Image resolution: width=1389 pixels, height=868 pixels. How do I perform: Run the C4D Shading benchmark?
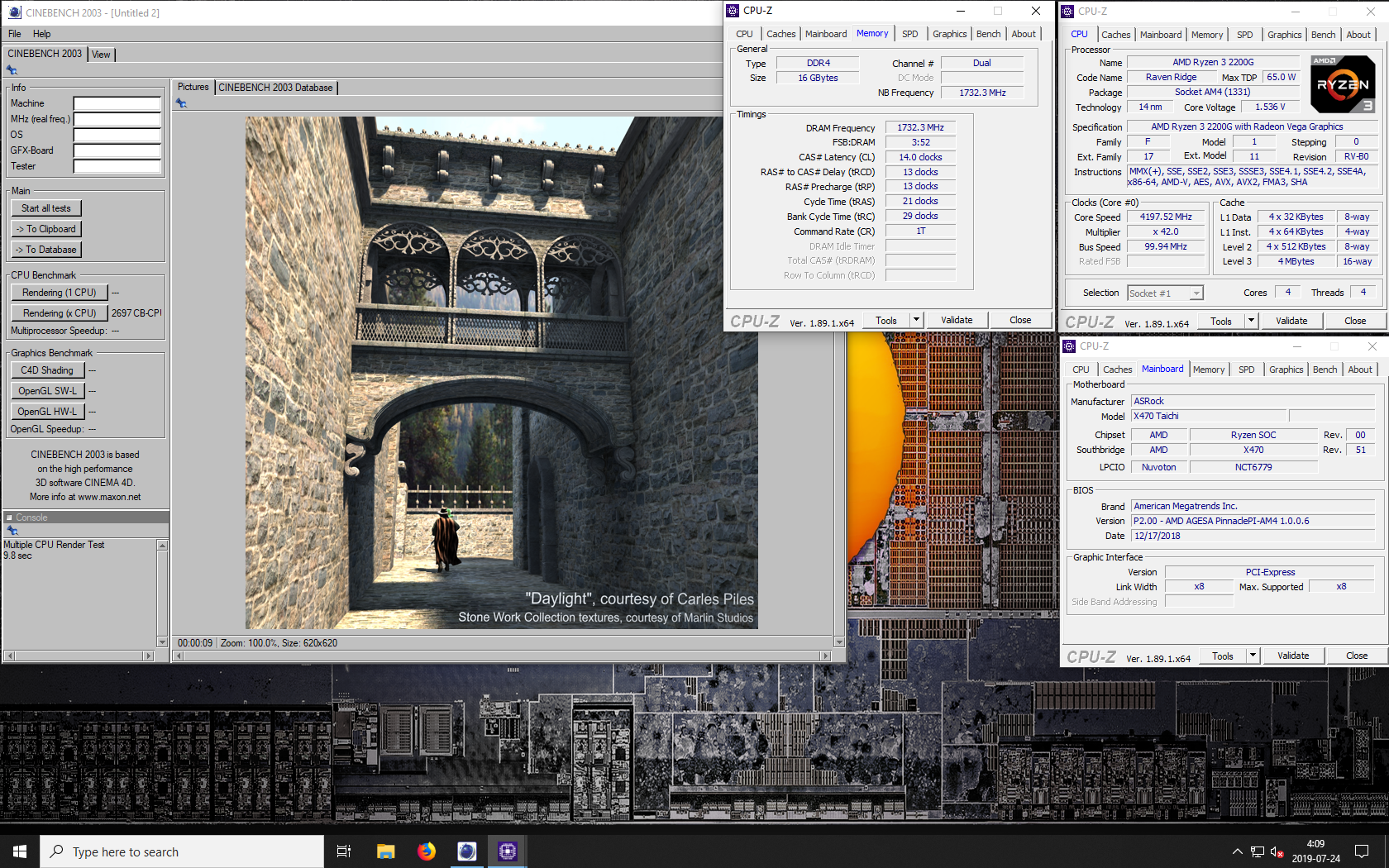tap(47, 370)
